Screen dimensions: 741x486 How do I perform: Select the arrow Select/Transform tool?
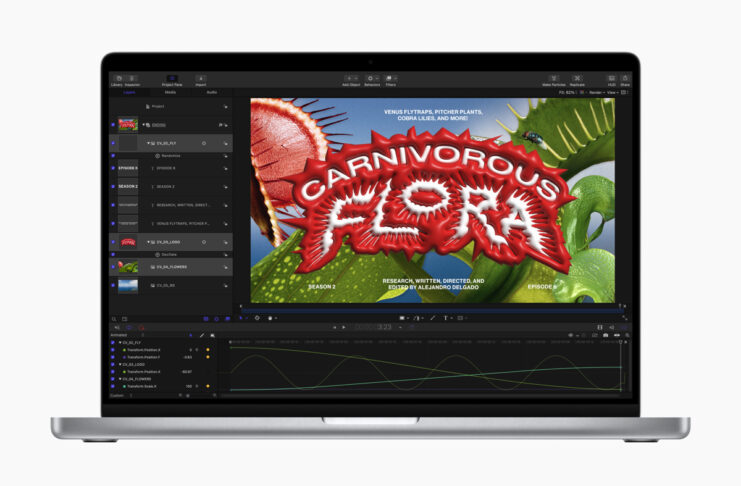[242, 318]
